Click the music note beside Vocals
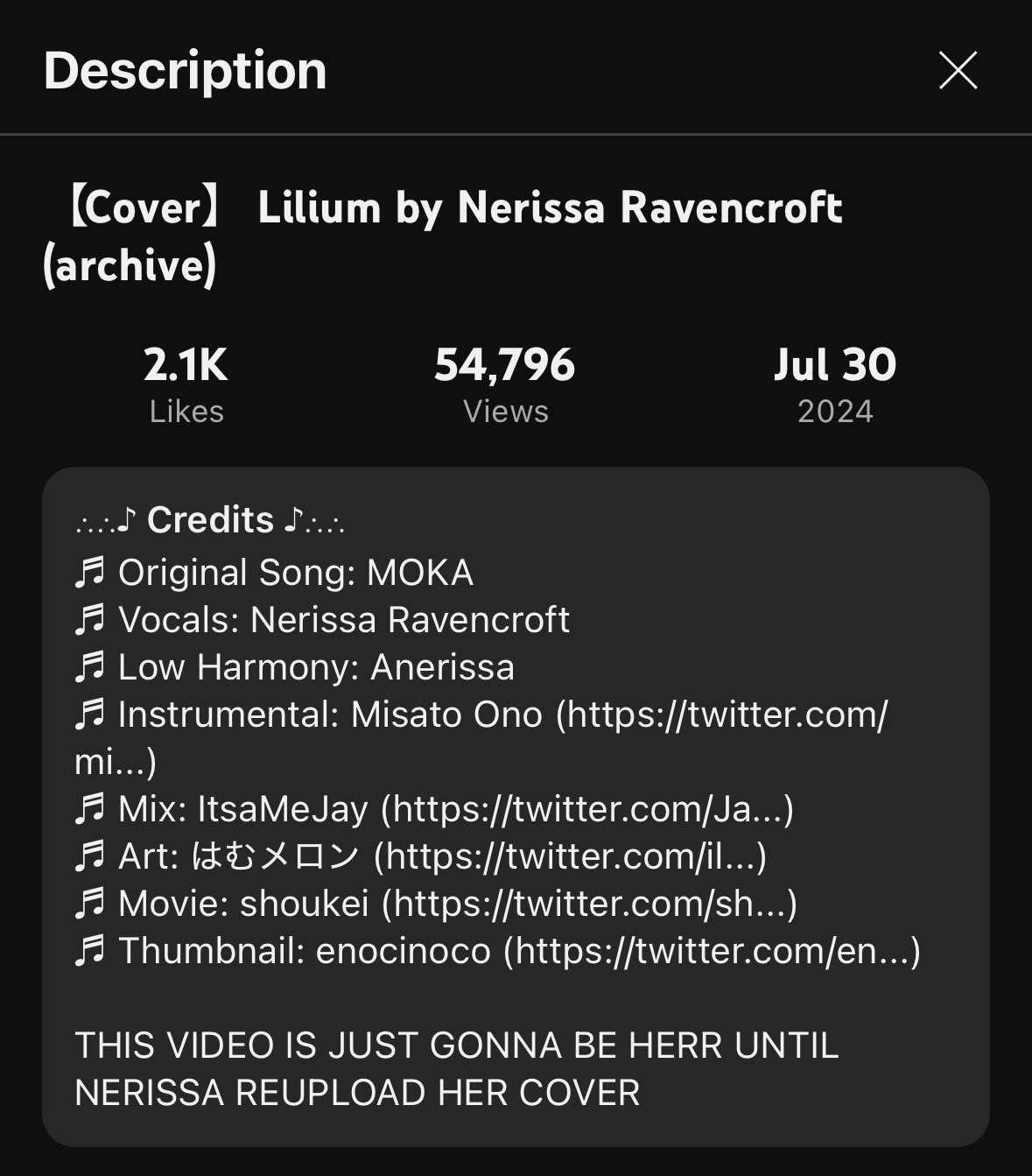This screenshot has height=1176, width=1032. tap(89, 620)
